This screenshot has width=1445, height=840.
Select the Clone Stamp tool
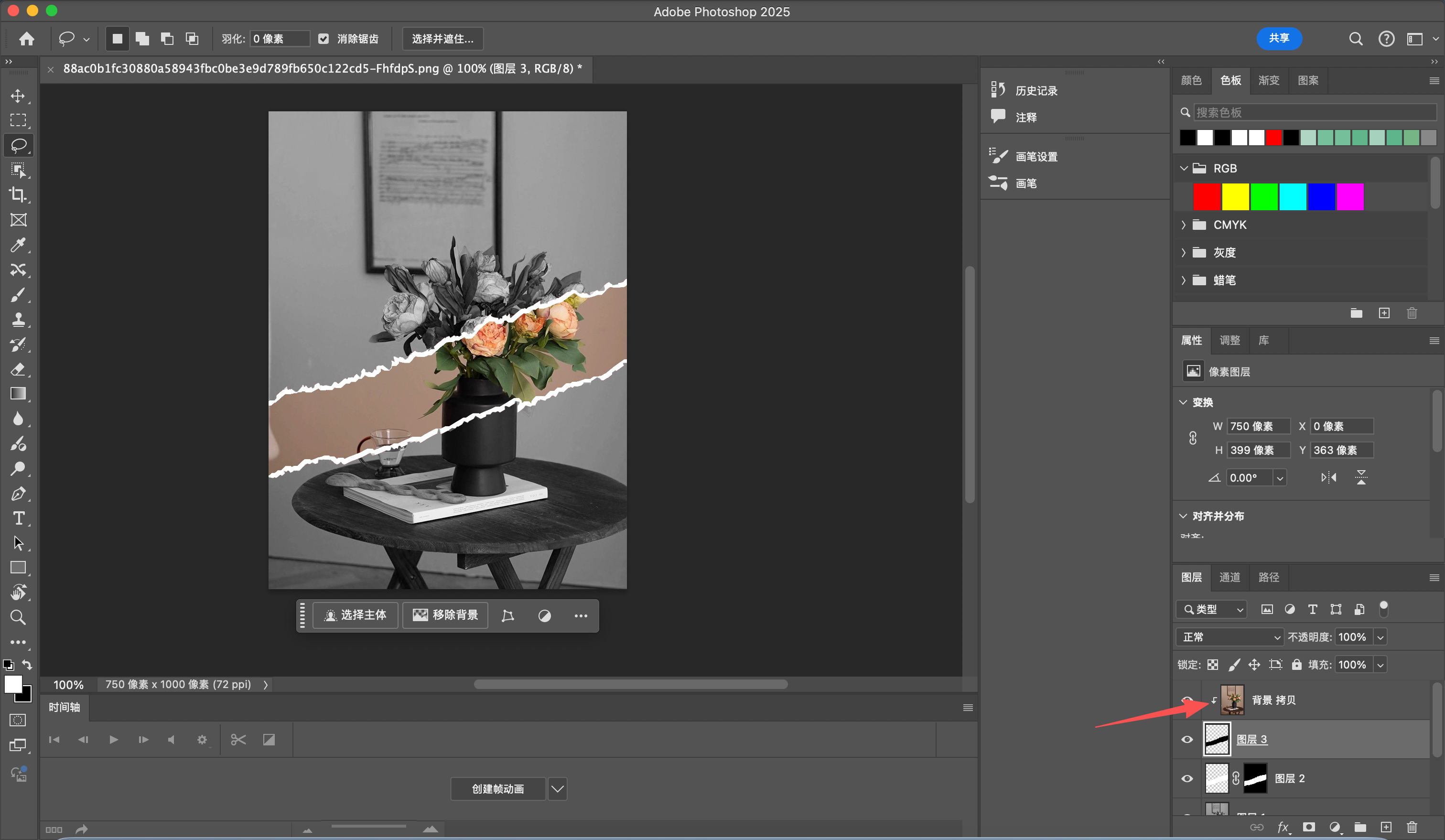point(18,319)
